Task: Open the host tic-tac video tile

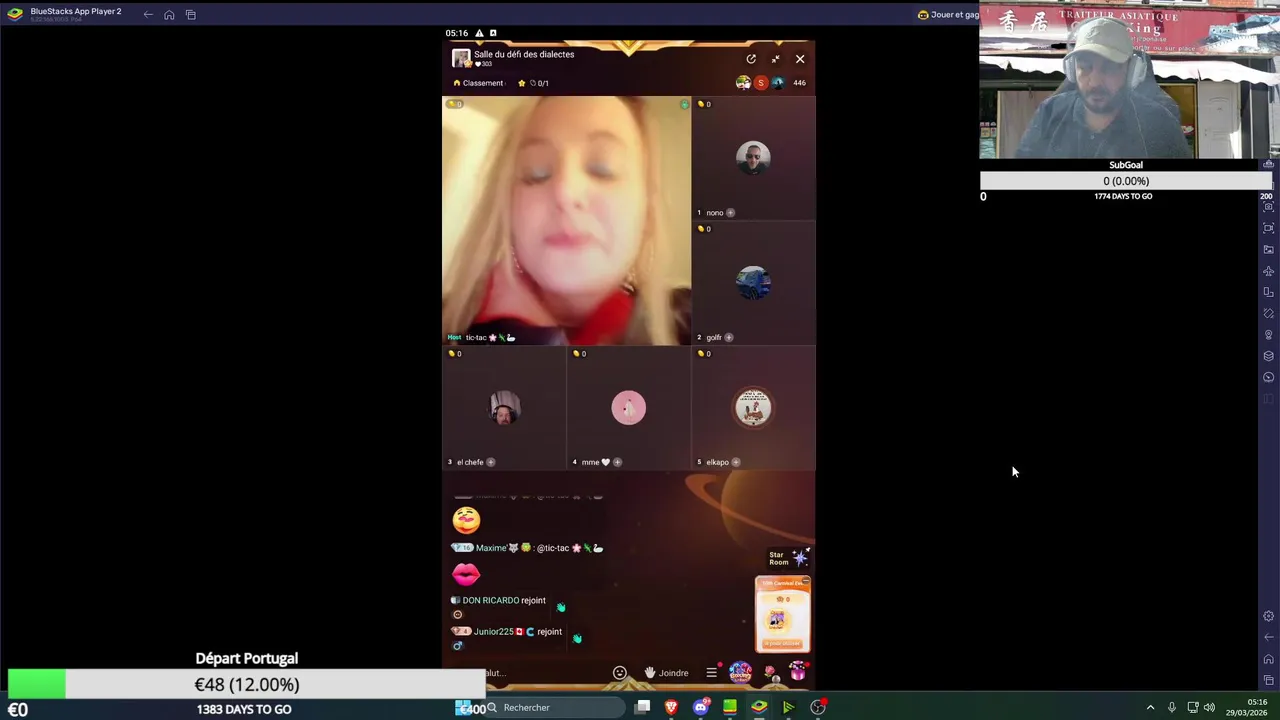Action: pos(566,221)
